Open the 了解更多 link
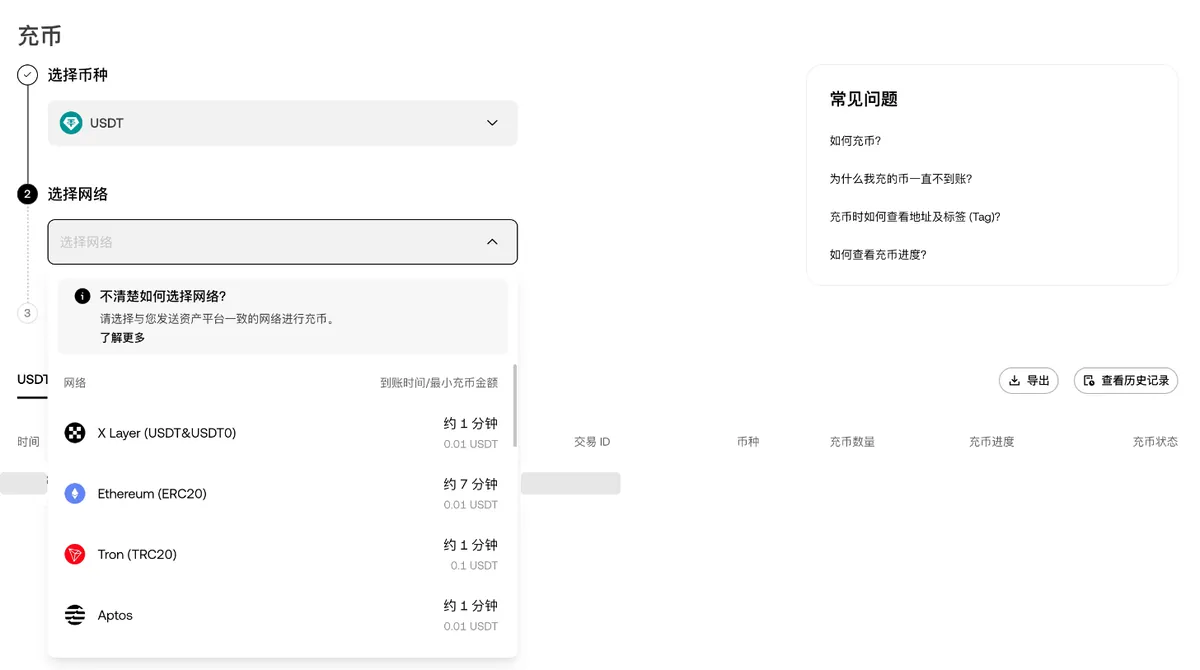1200x670 pixels. [x=122, y=338]
